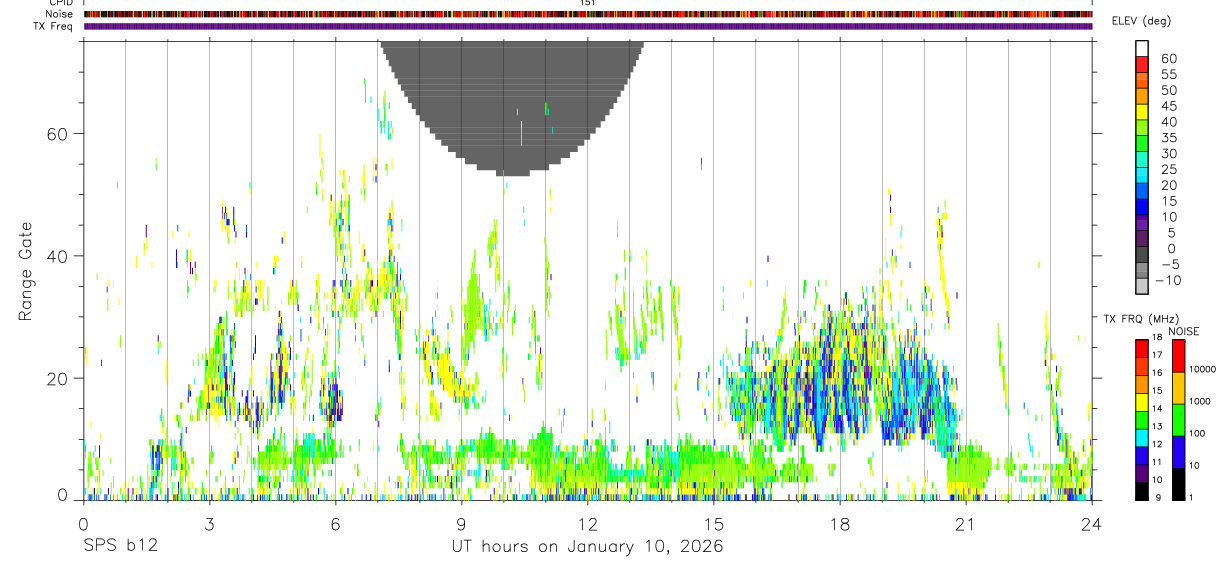This screenshot has height=567, width=1228.
Task: Pick the blue NOISE bar swatch between 10 and 100
Action: (x=1179, y=450)
